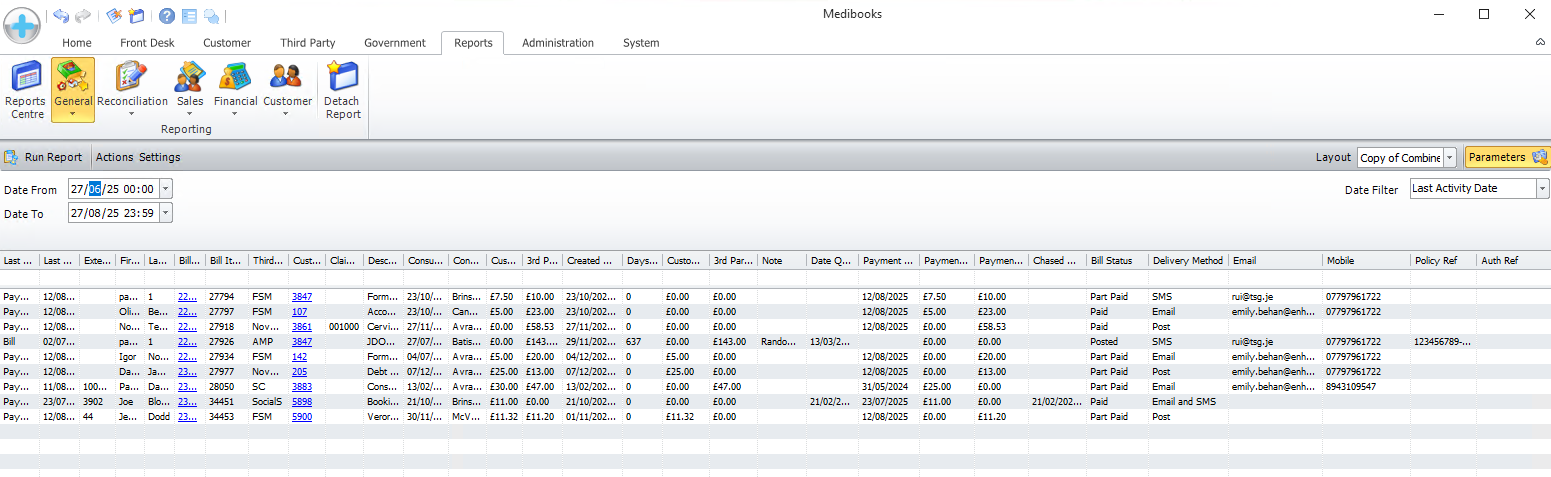Click the blue help question mark icon
This screenshot has width=1551, height=477.
pos(167,16)
